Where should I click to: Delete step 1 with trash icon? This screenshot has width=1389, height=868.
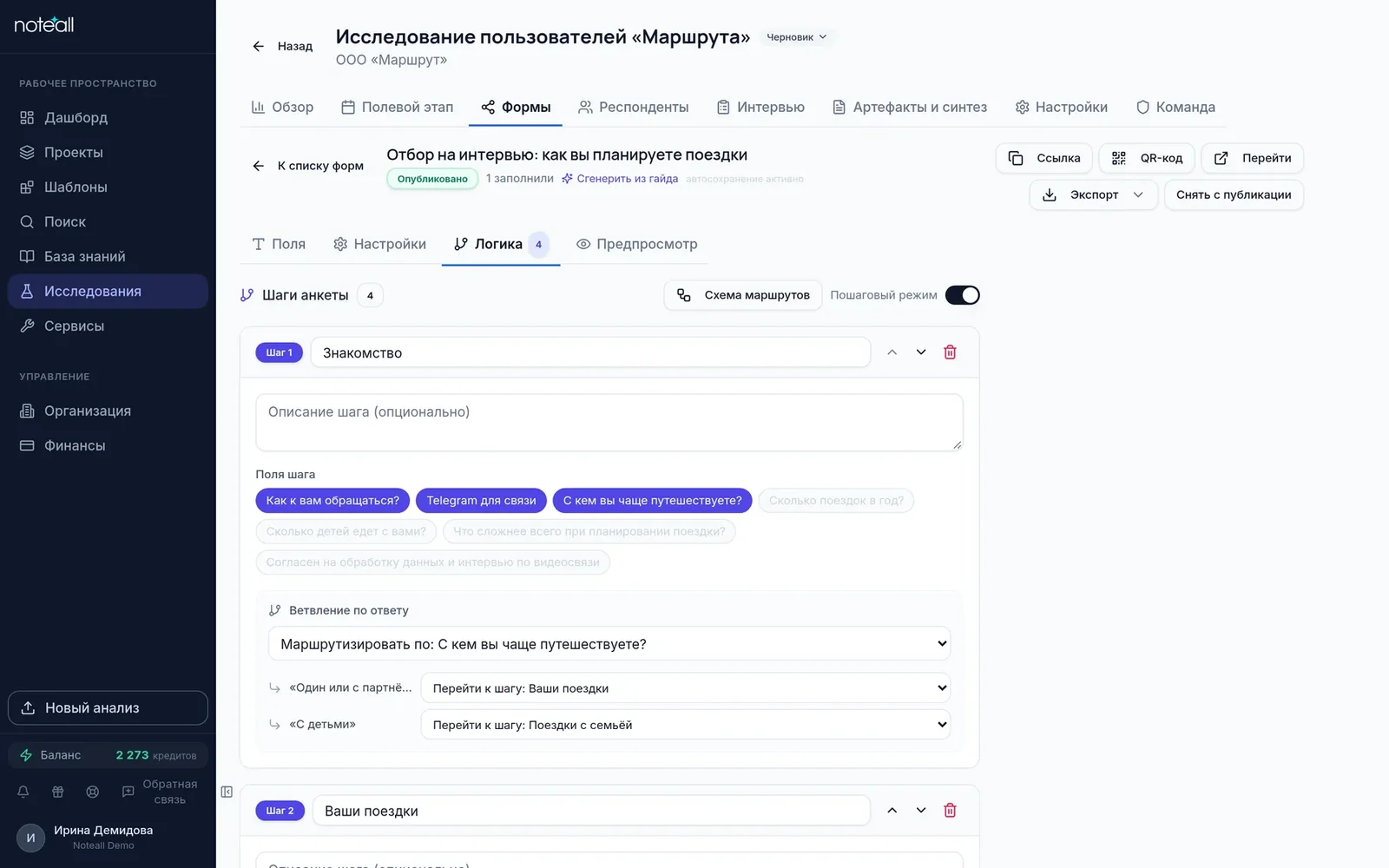coord(950,352)
